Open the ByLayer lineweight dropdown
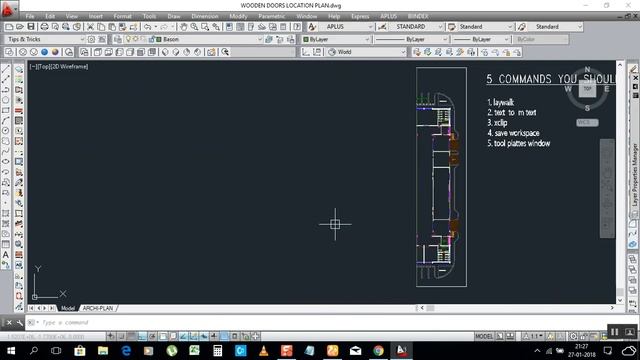Screen dimensions: 640x360 point(507,40)
